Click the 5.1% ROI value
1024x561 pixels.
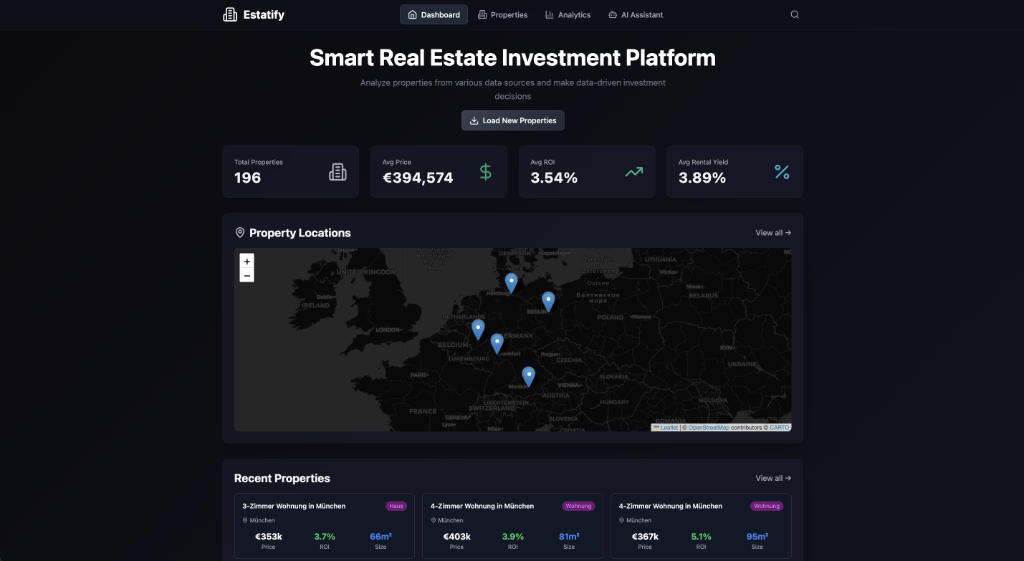tap(701, 536)
